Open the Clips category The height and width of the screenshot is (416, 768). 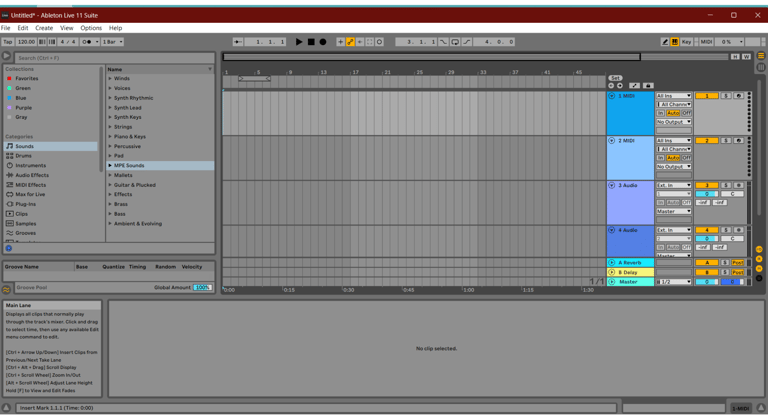[x=22, y=214]
